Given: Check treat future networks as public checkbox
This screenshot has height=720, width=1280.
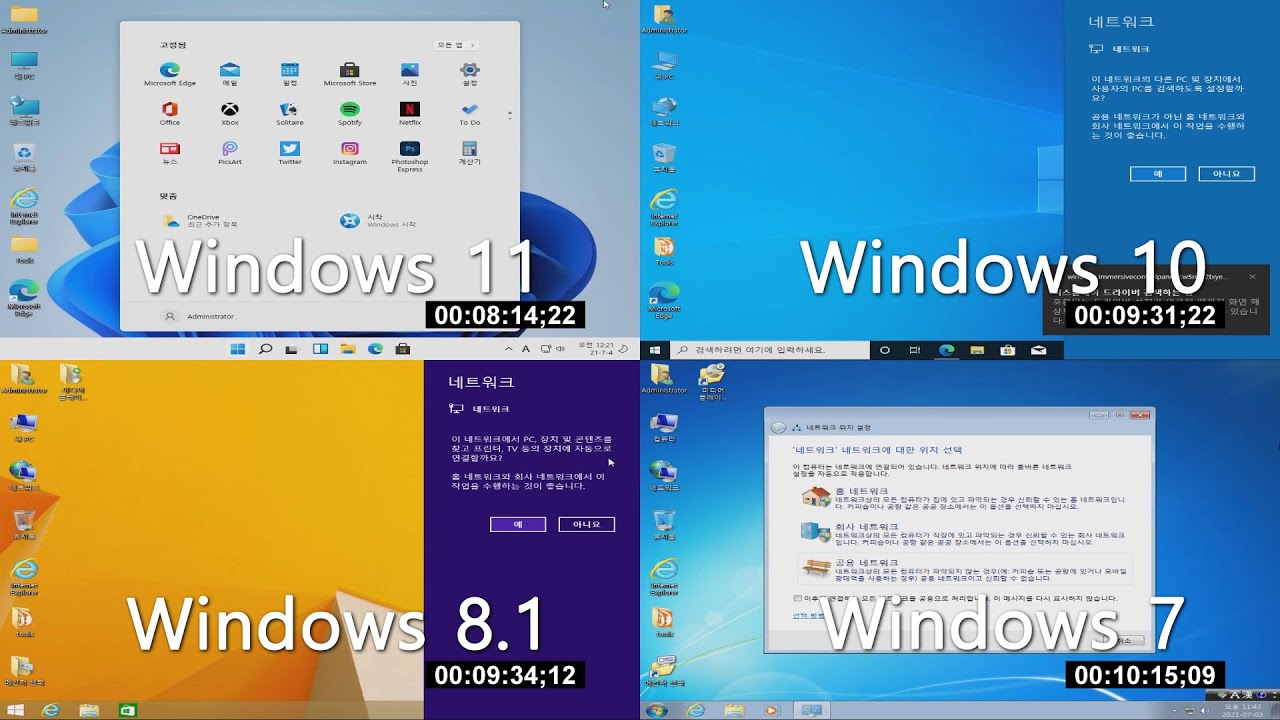Looking at the screenshot, I should pos(797,599).
